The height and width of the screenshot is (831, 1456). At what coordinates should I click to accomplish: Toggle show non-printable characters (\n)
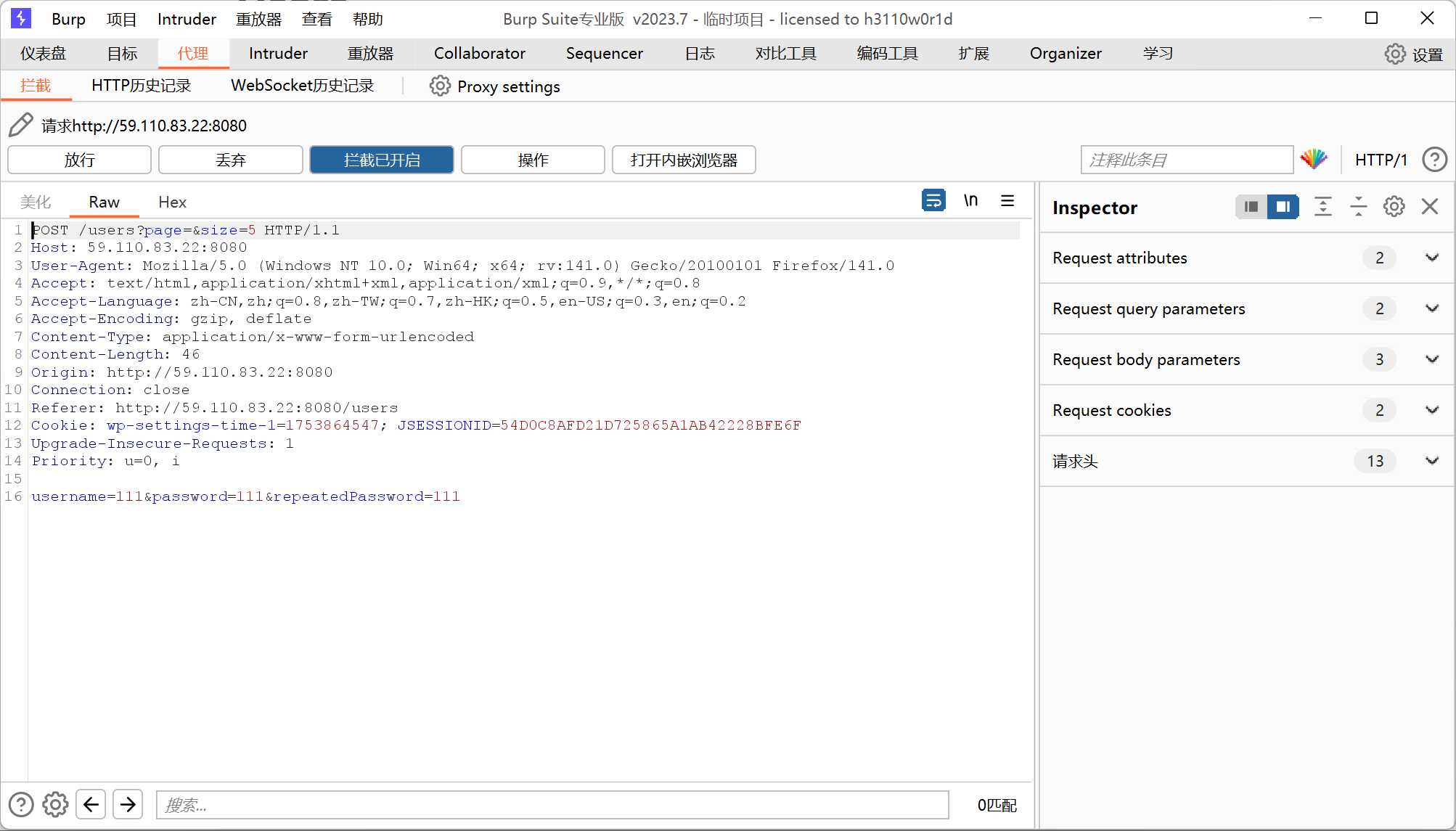click(970, 200)
